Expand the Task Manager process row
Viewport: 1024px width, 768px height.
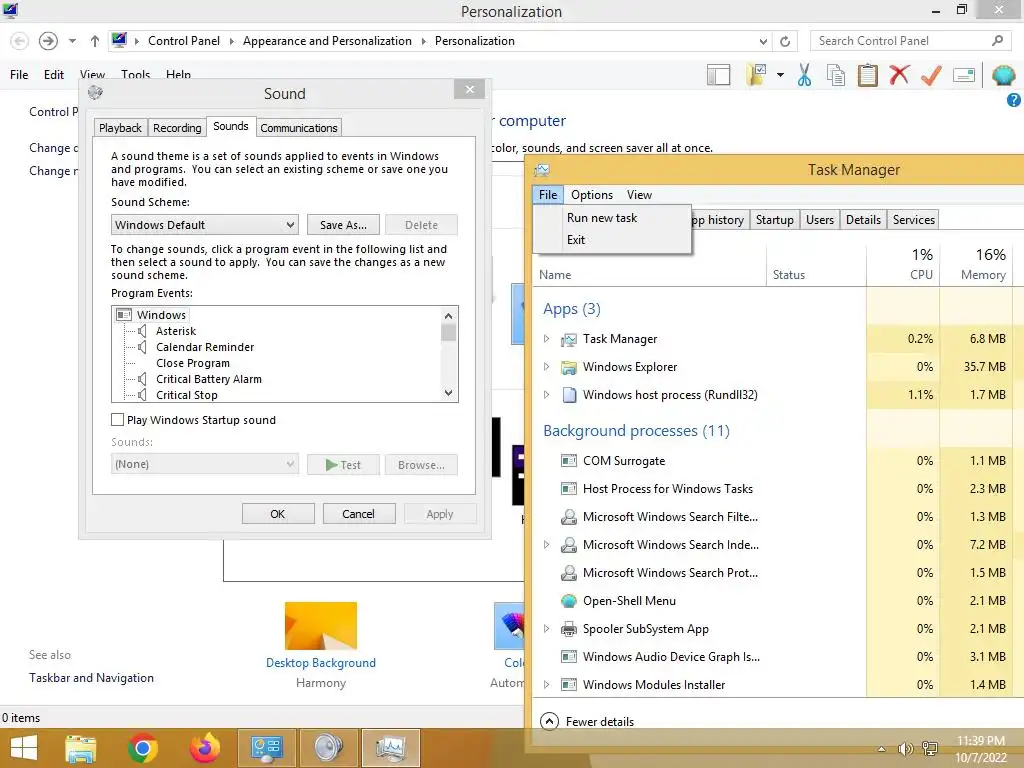point(547,339)
